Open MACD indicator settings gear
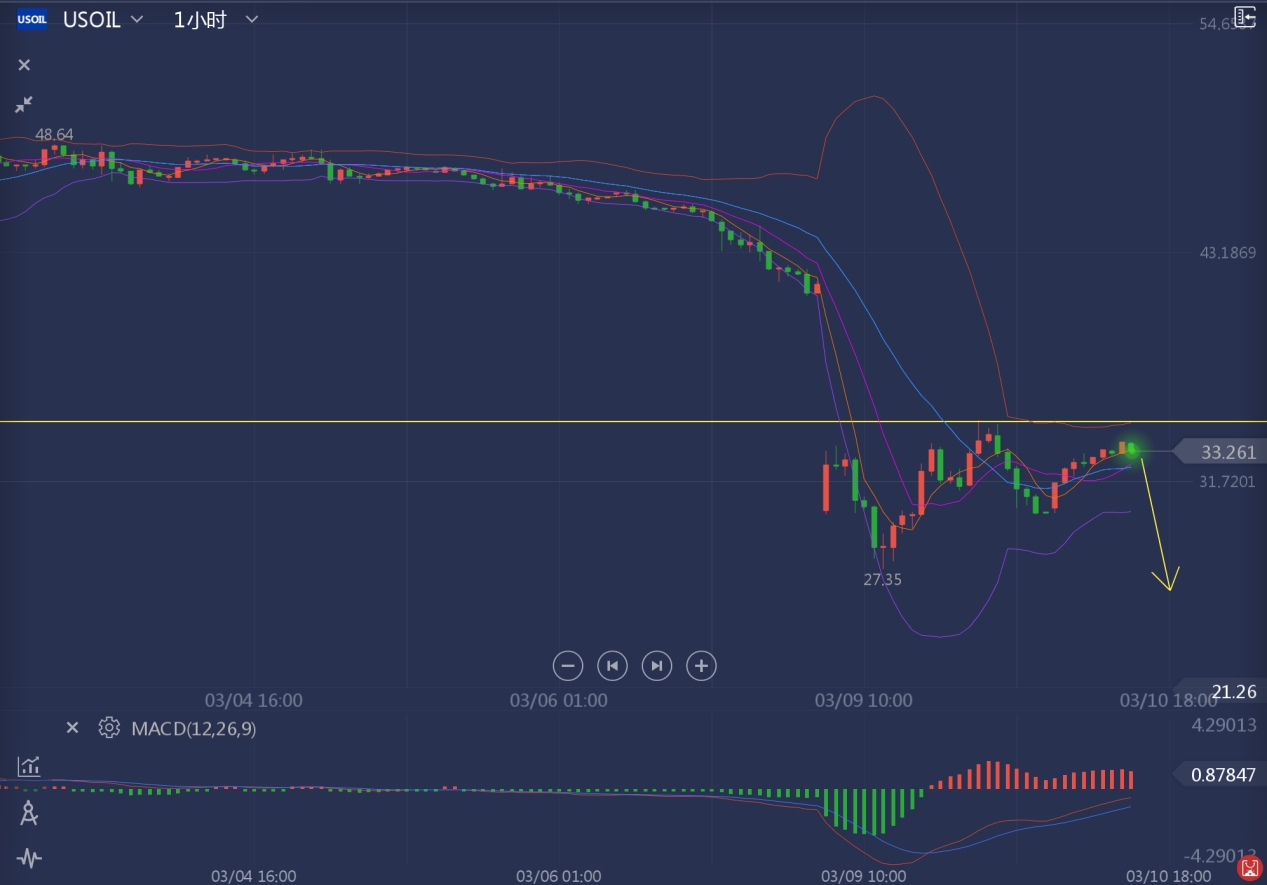Image resolution: width=1267 pixels, height=885 pixels. point(109,728)
